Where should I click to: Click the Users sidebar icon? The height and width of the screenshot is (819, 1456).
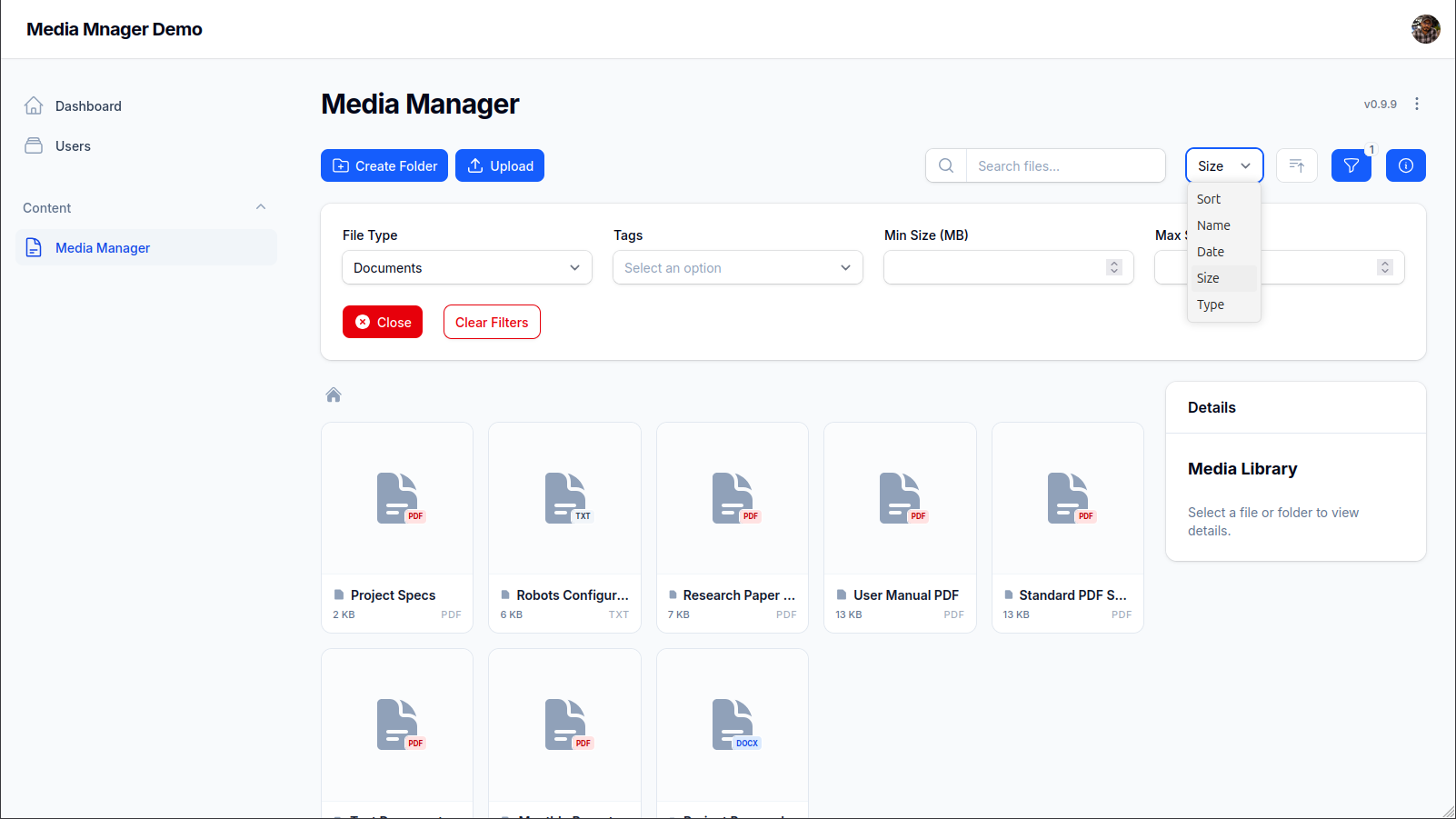34,145
